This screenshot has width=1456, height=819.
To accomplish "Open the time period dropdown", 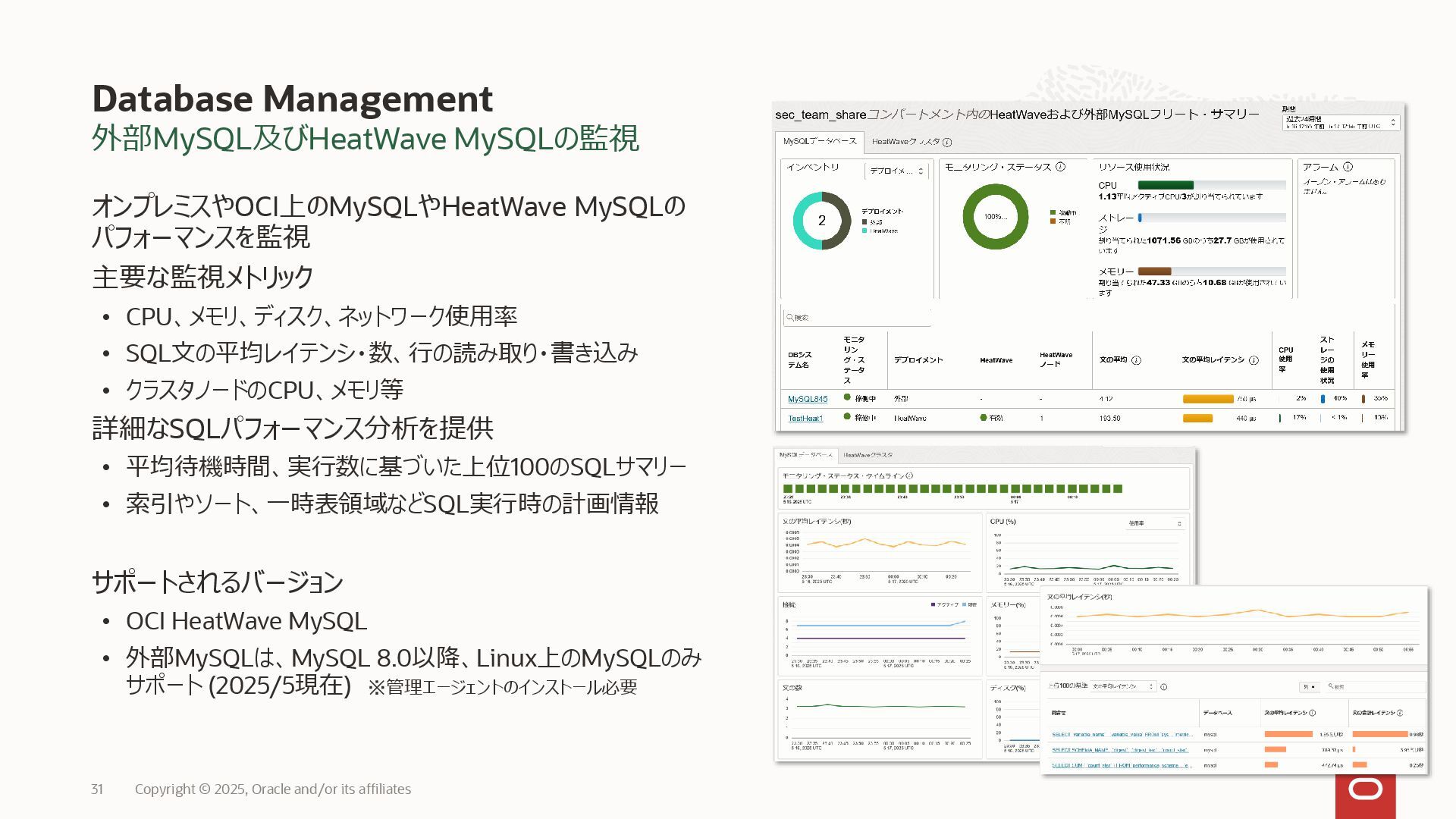I will pyautogui.click(x=1340, y=123).
